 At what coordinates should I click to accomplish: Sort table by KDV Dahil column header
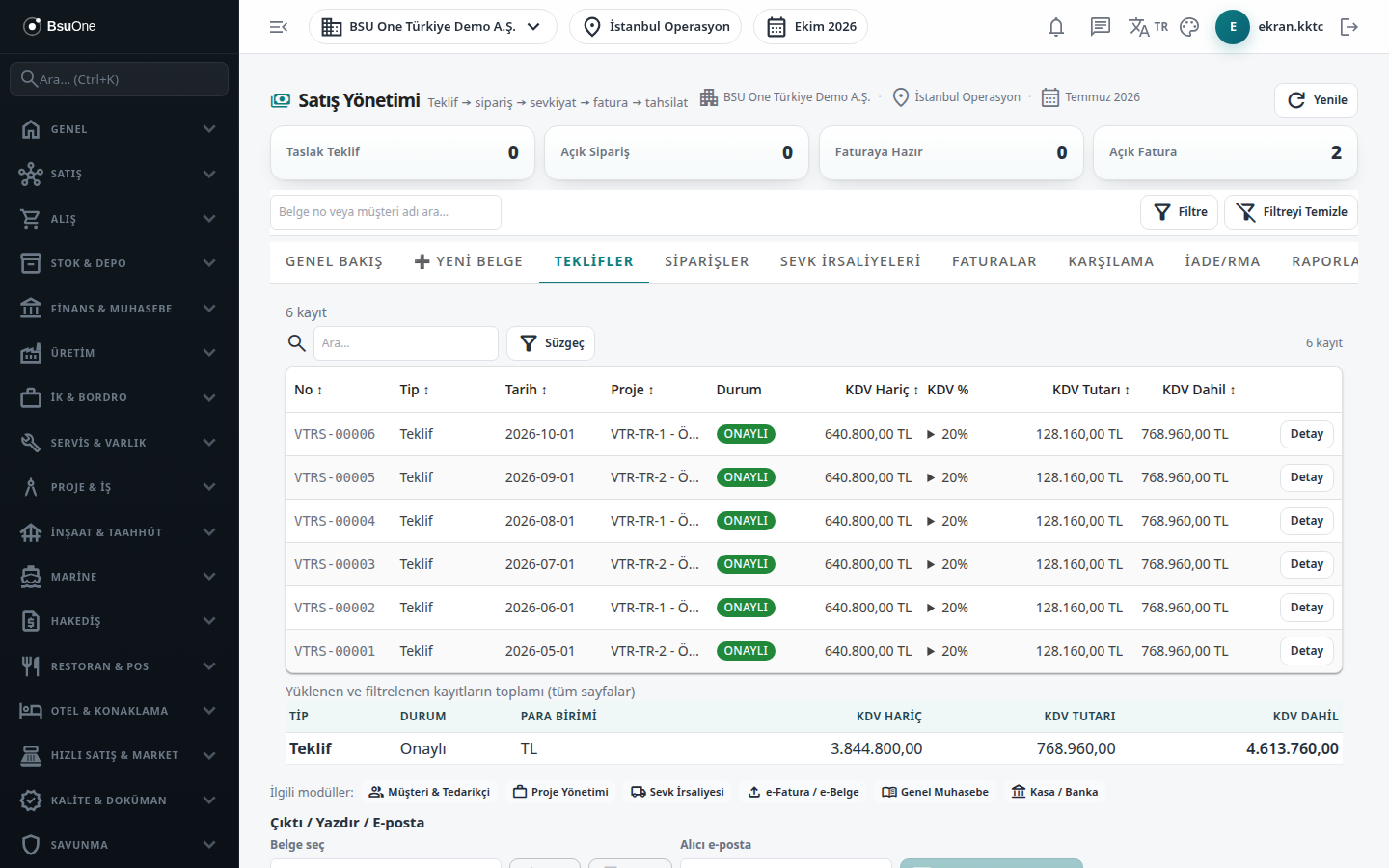coord(1199,390)
